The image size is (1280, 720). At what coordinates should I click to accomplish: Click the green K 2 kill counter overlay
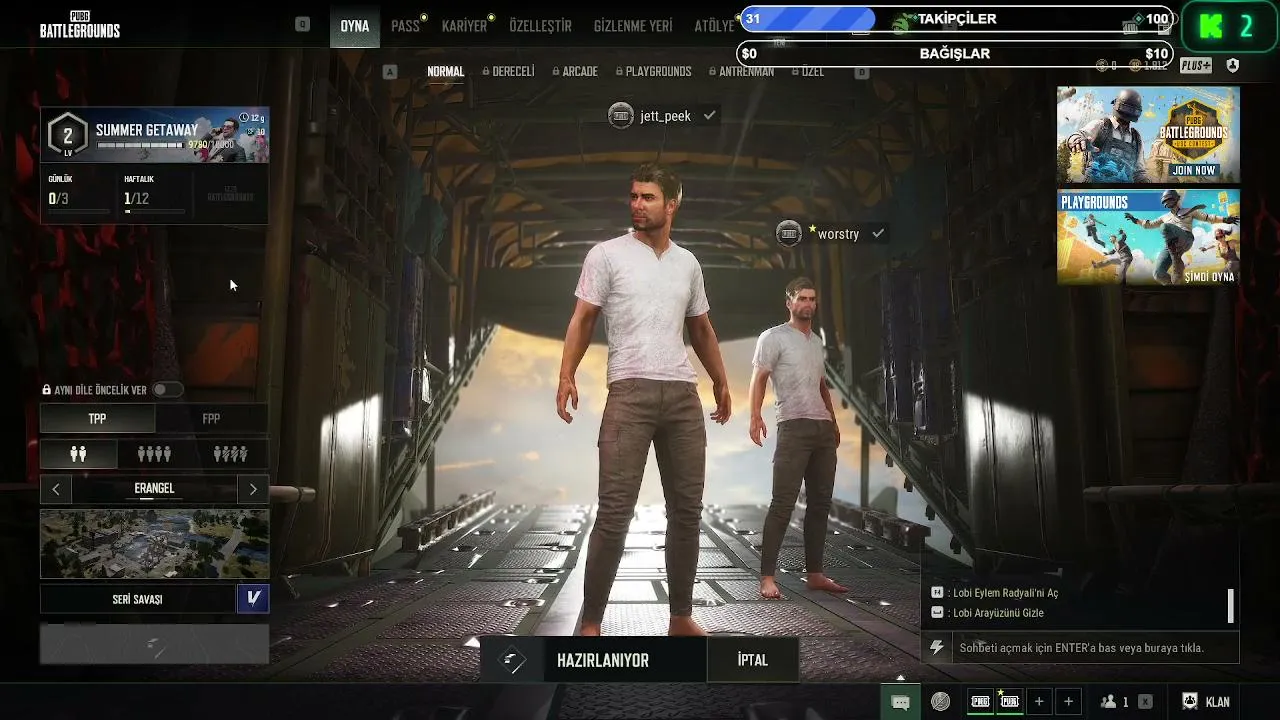(1230, 27)
